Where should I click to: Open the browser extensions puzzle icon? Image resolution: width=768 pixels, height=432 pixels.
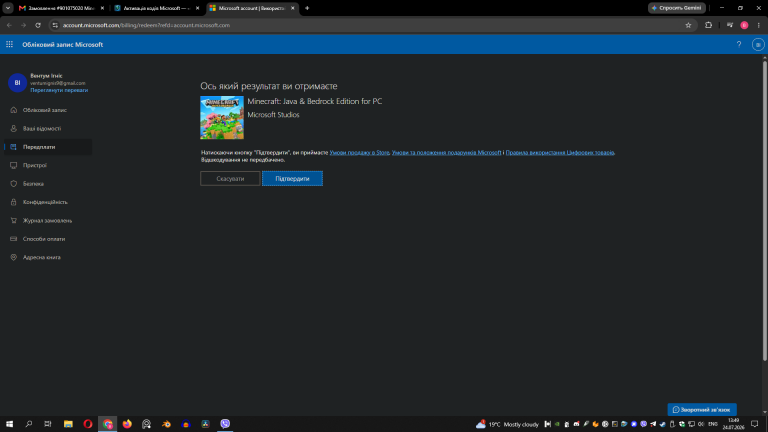click(x=708, y=25)
